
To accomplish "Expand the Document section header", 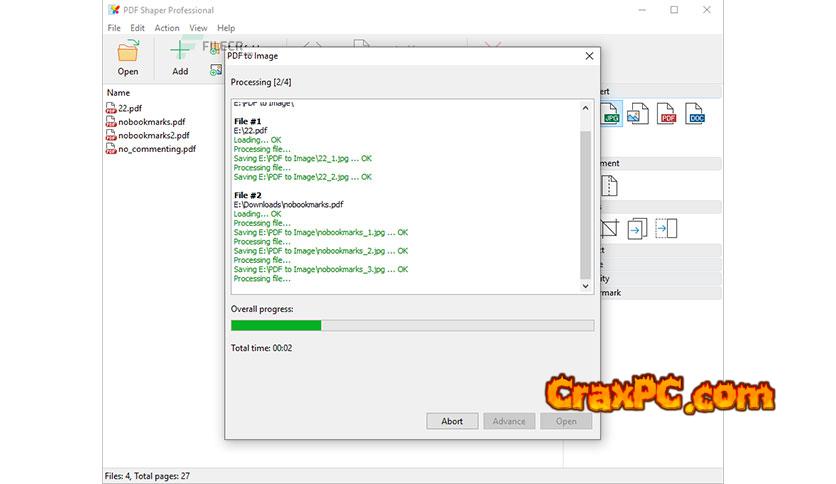I will [x=660, y=163].
